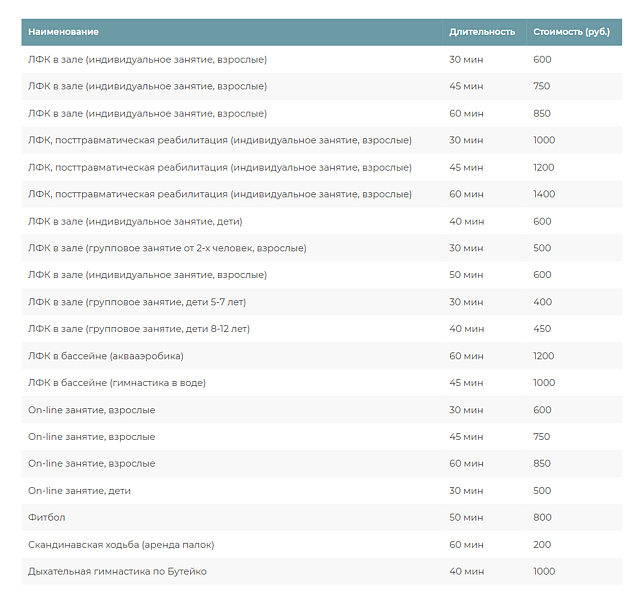
Task: Click ЛФК в зале индивидуальное занятие, дети
Action: (x=135, y=221)
